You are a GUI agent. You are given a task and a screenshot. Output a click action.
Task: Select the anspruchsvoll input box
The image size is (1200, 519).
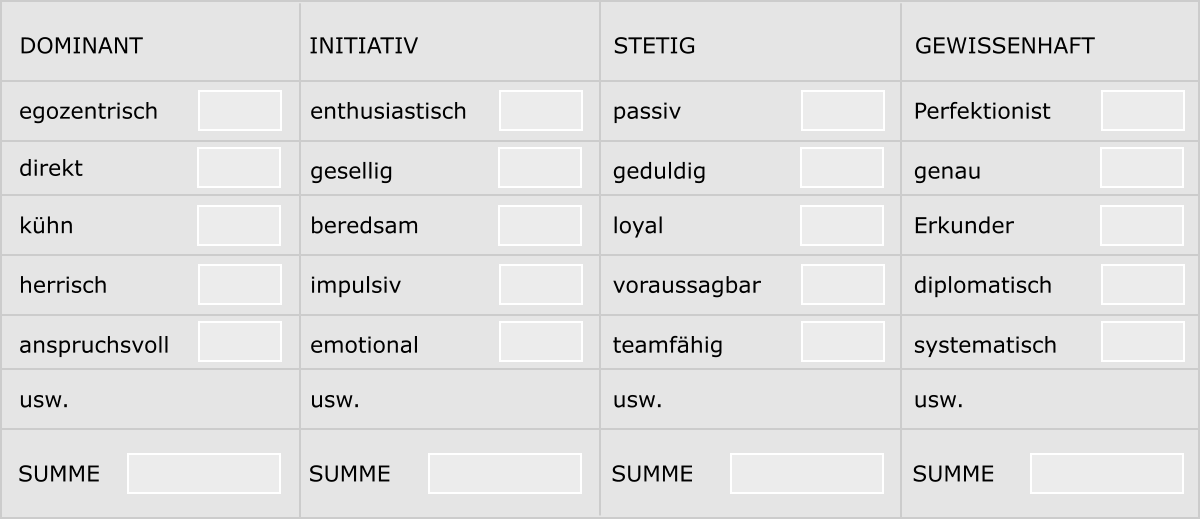(240, 342)
